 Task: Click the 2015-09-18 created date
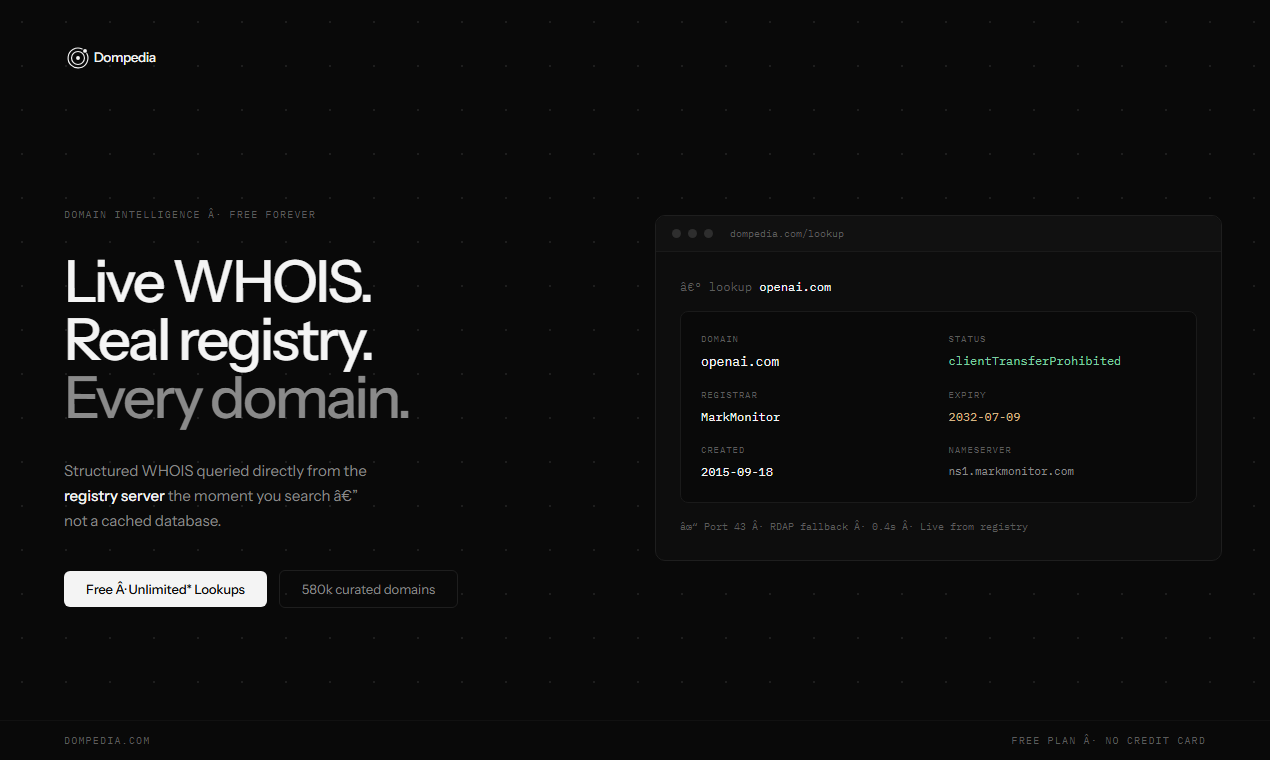pyautogui.click(x=737, y=471)
